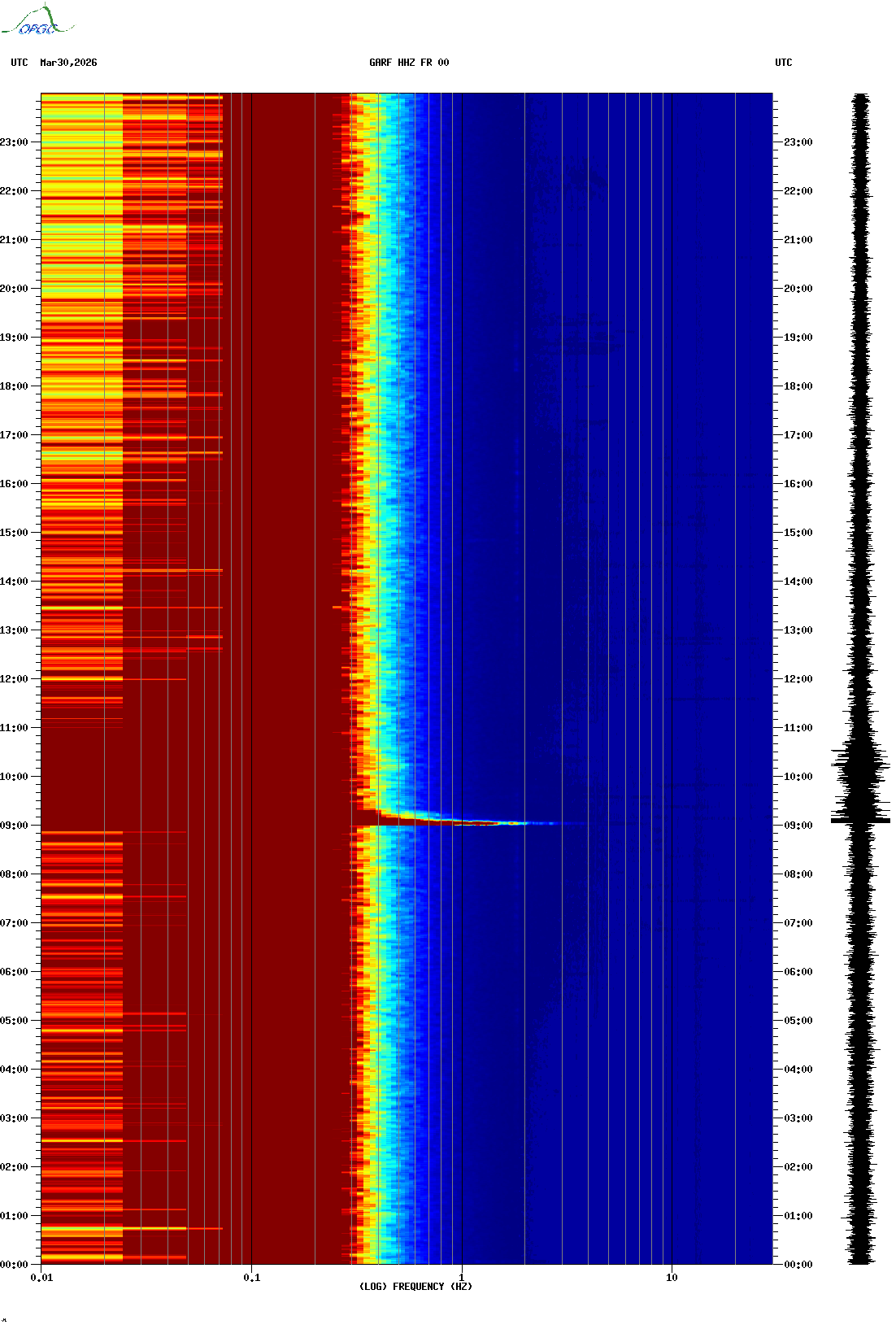Click the left axis 20:00 time label

(14, 289)
